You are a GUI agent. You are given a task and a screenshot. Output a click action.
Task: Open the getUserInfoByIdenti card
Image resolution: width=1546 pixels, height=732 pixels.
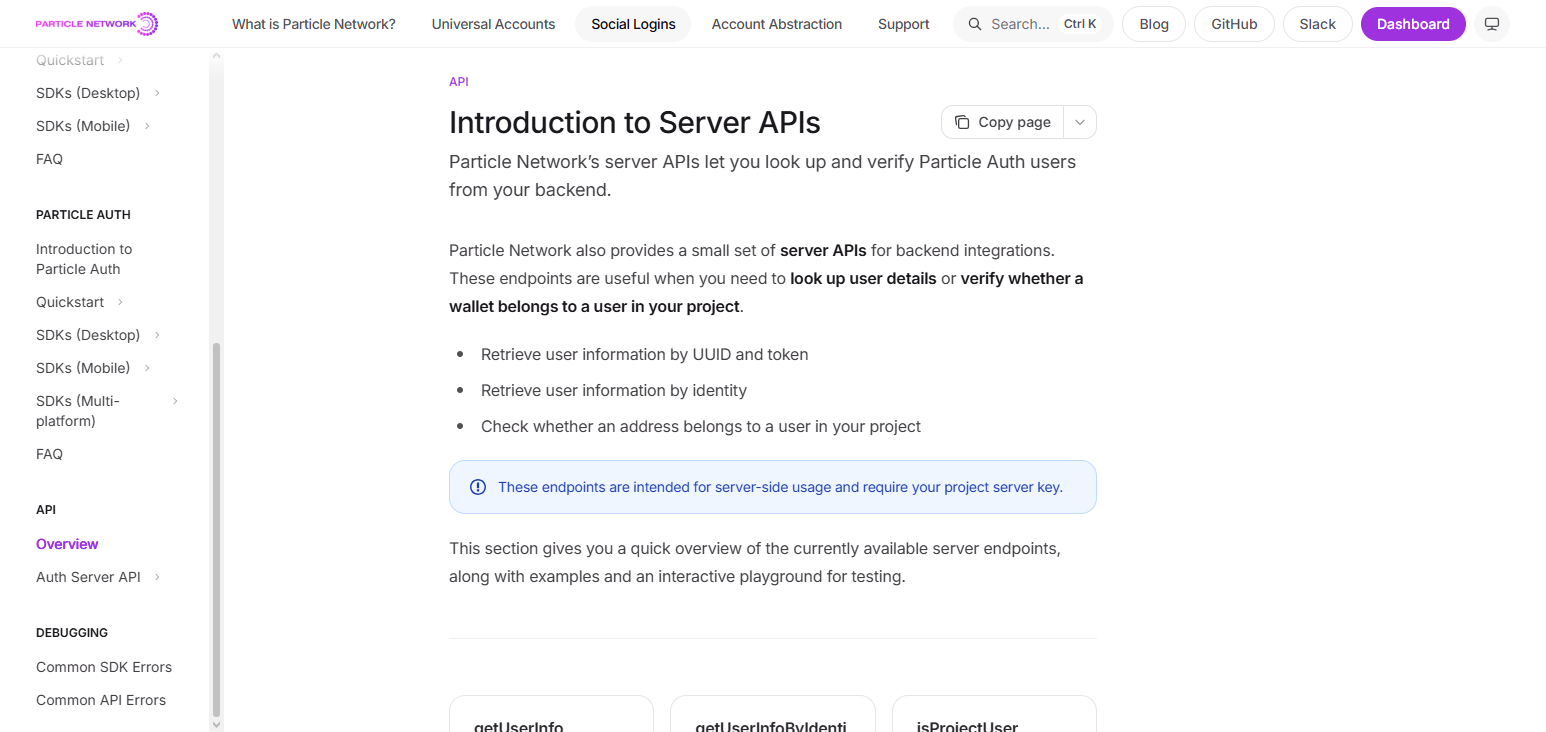(x=773, y=714)
